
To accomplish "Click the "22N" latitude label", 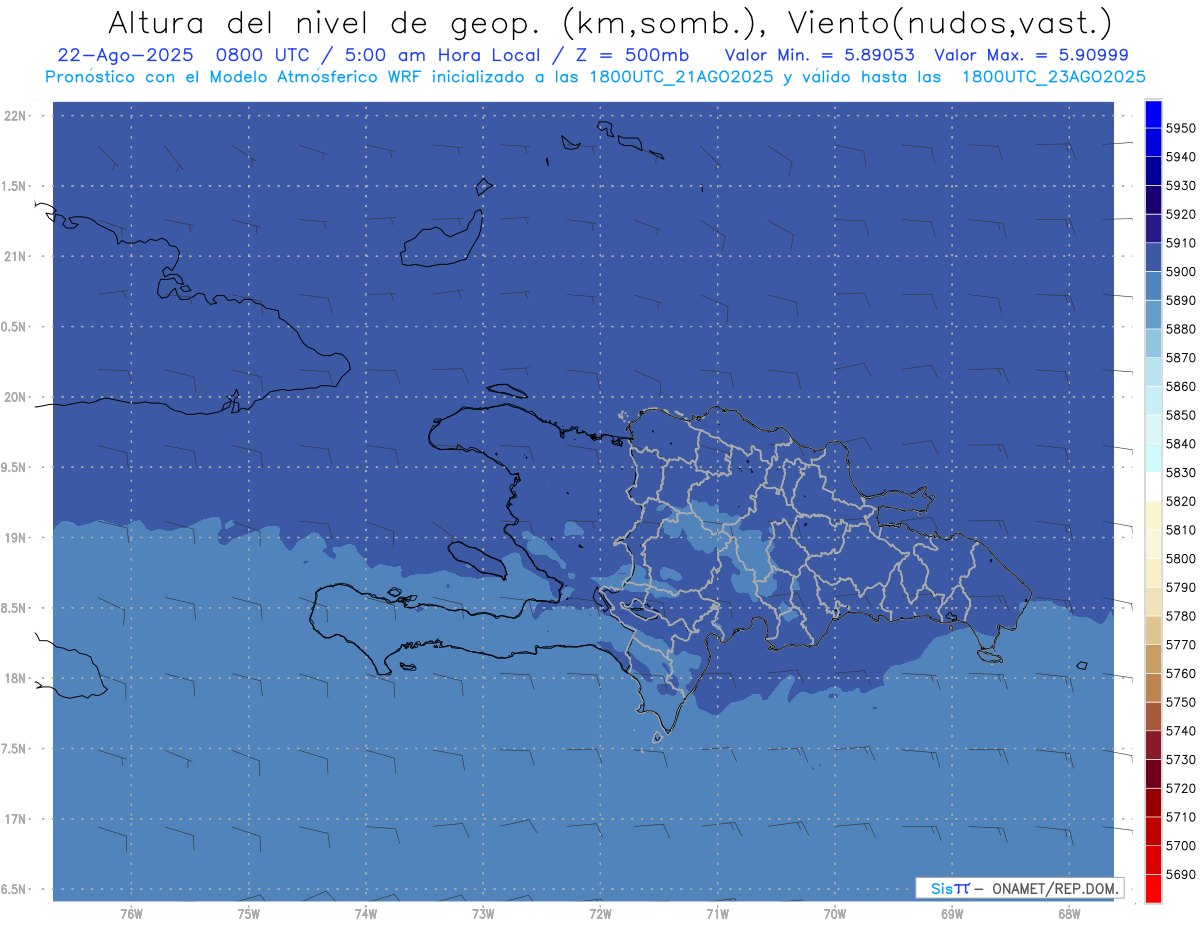I will pyautogui.click(x=17, y=115).
